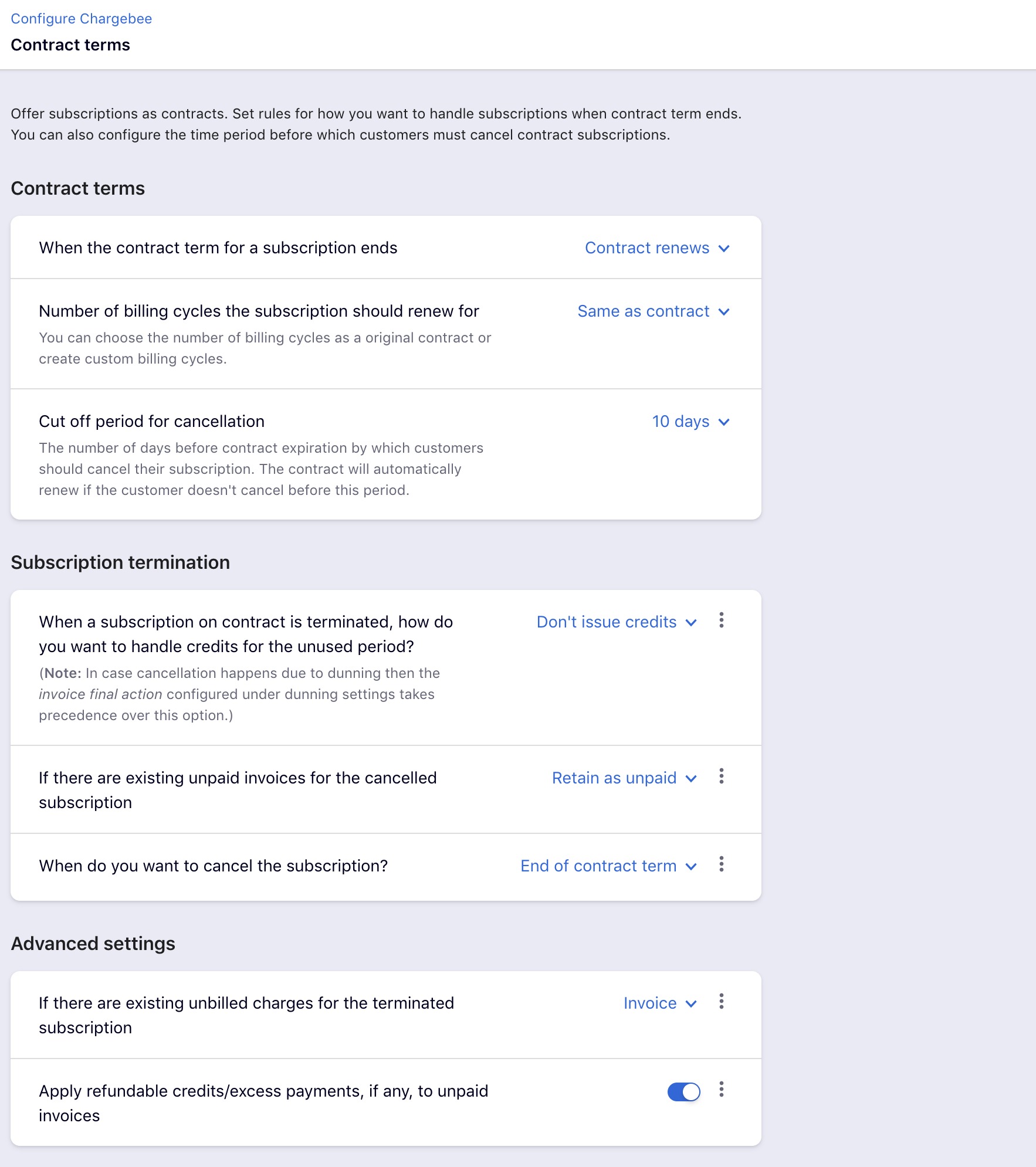The width and height of the screenshot is (1036, 1167).
Task: Click the Cut off period for cancellation label
Action: pyautogui.click(x=151, y=422)
